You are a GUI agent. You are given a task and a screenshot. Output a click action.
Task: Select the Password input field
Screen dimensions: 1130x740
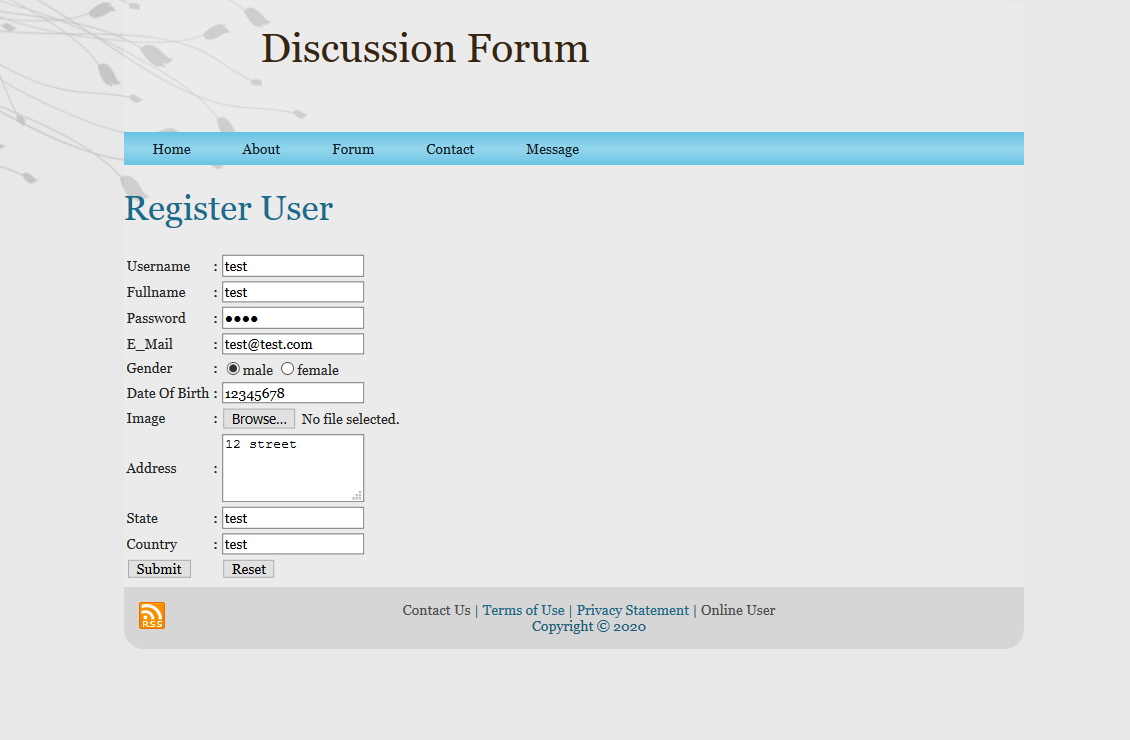pyautogui.click(x=292, y=317)
